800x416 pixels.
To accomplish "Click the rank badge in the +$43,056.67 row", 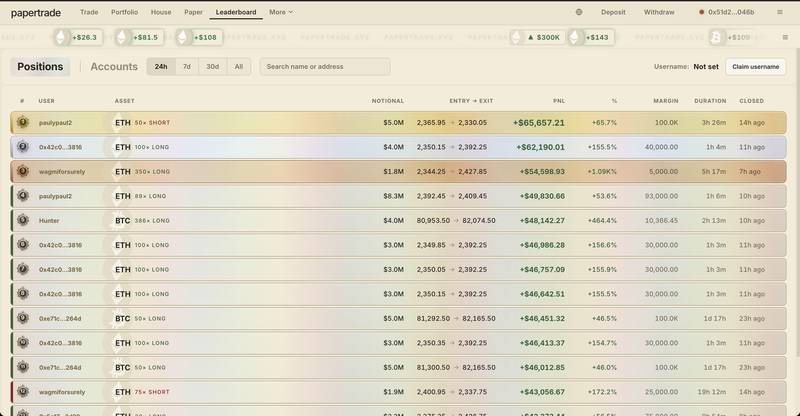I will tap(22, 391).
